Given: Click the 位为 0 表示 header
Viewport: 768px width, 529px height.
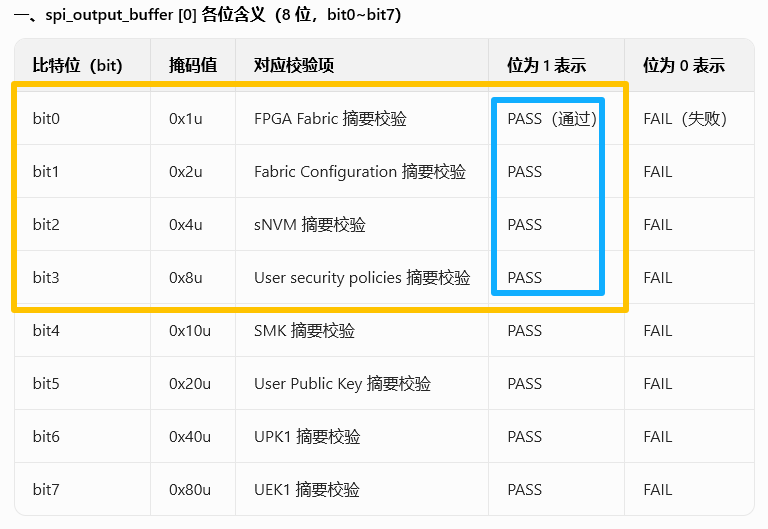Looking at the screenshot, I should 684,65.
